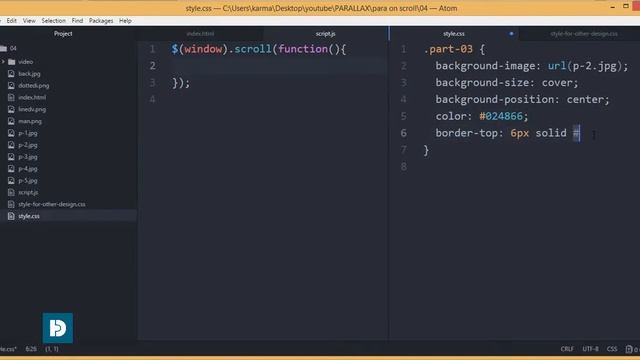The image size is (640, 360).
Task: Click the script.js file icon in tree
Action: (11, 192)
